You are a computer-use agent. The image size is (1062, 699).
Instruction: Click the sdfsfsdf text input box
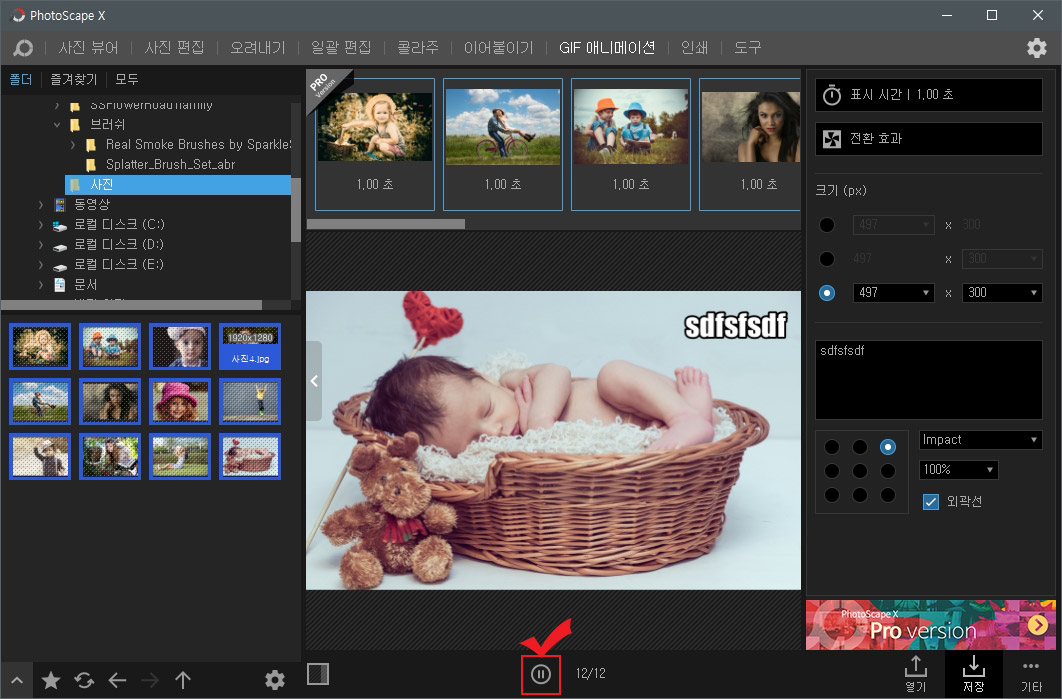929,380
